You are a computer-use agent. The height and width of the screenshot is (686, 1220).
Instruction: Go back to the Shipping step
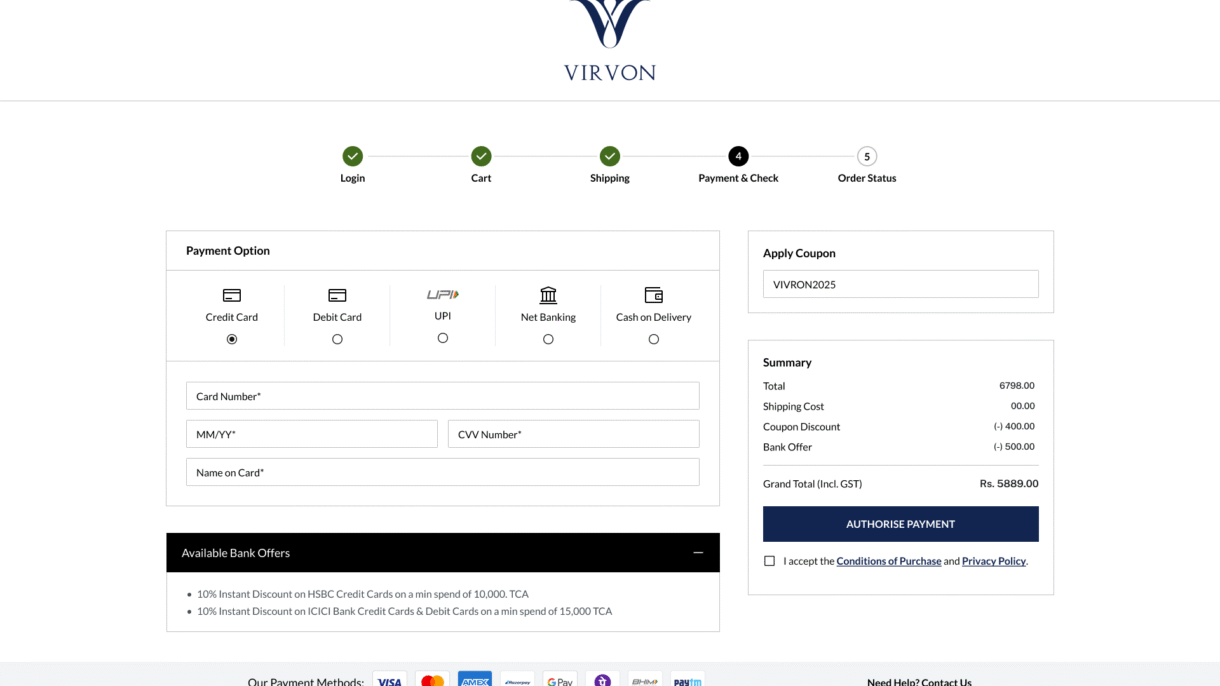(x=610, y=156)
